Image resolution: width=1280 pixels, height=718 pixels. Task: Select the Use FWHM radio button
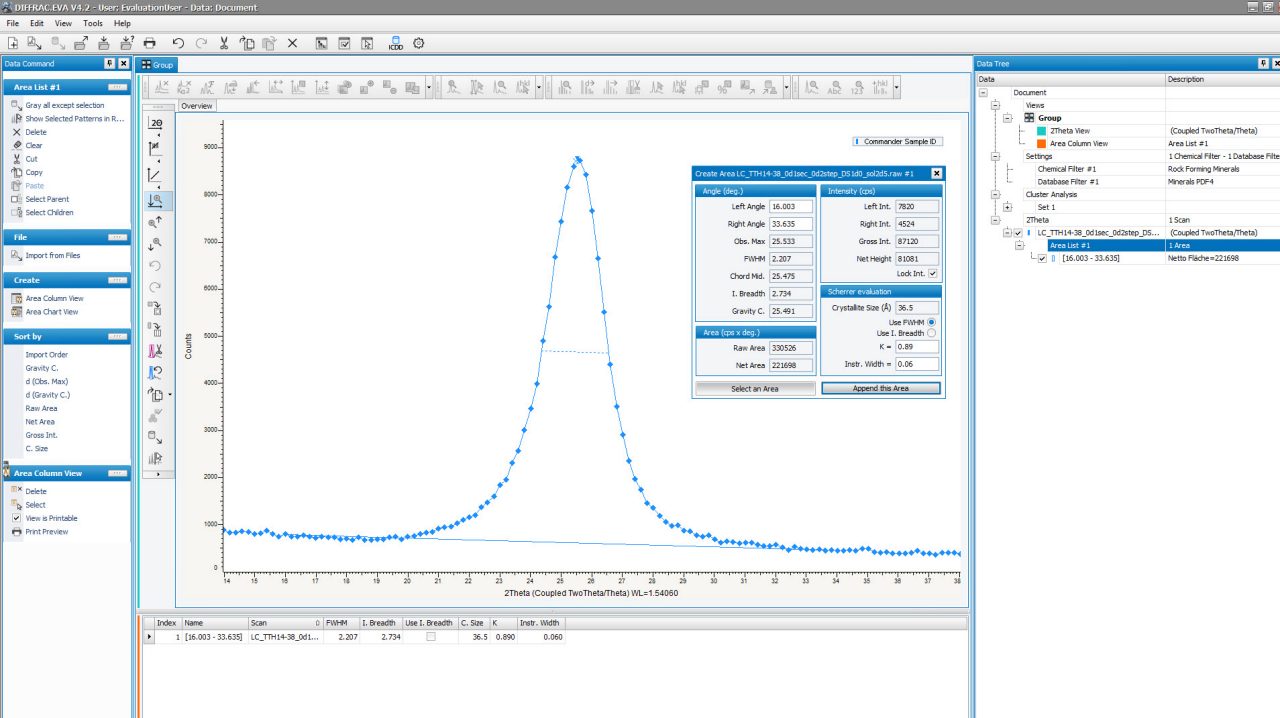(x=932, y=322)
